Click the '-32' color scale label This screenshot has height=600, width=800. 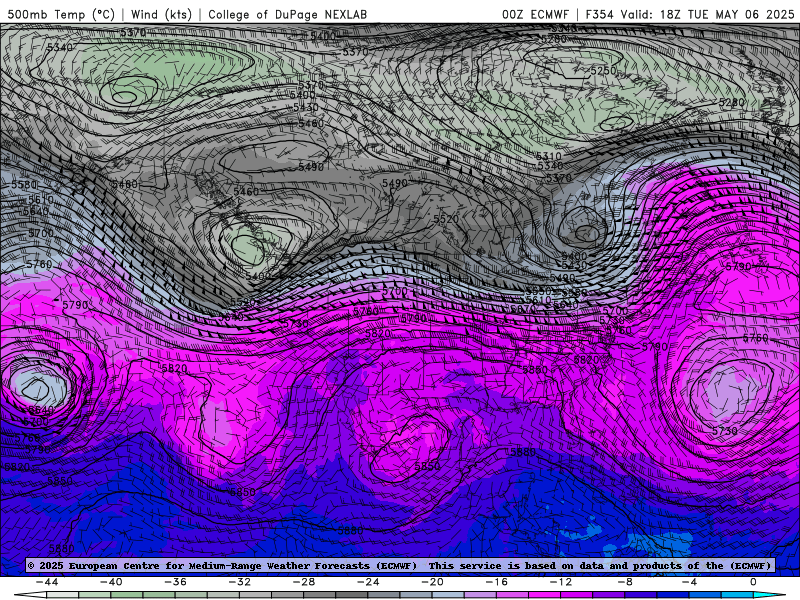point(239,582)
